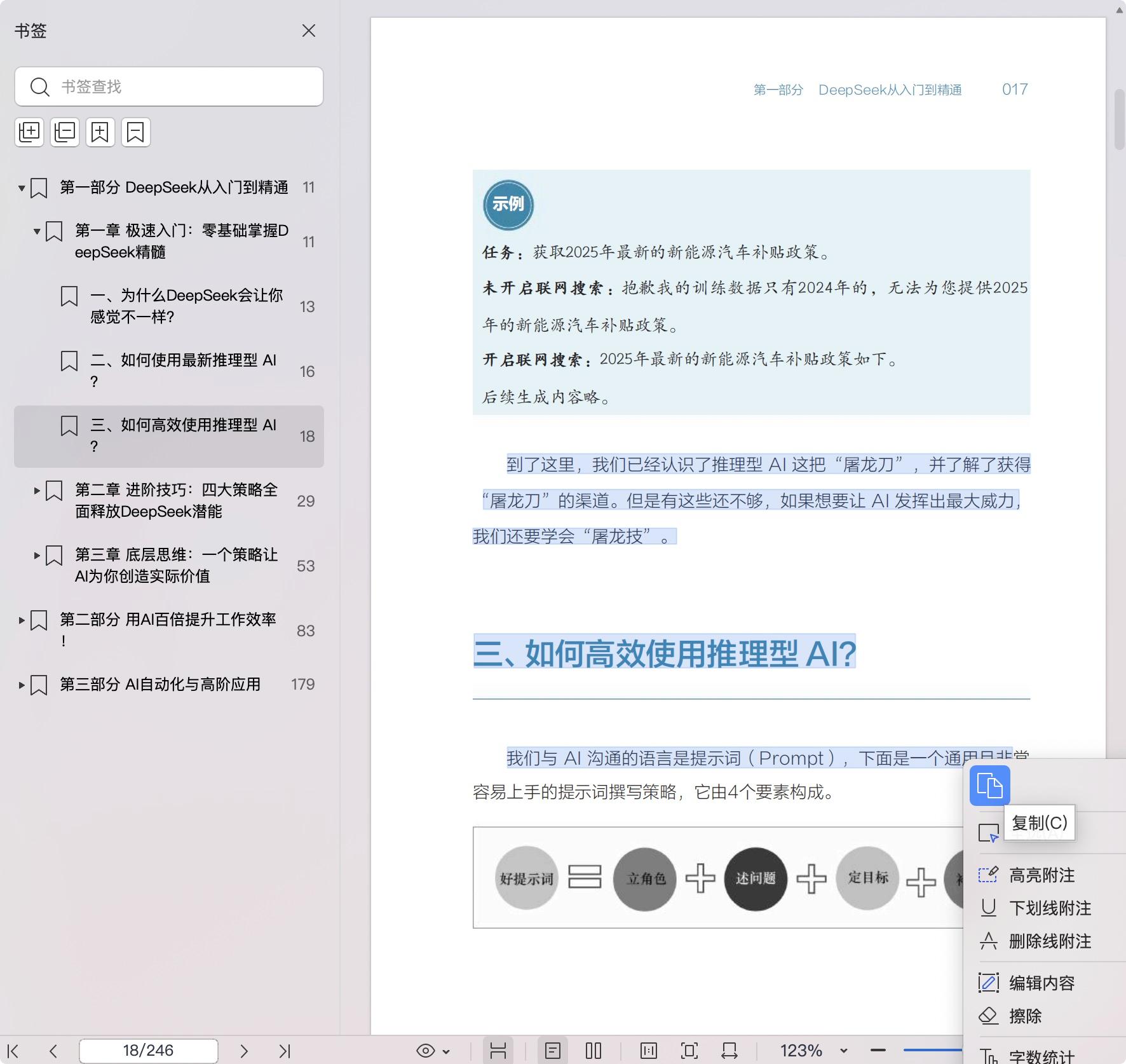The width and height of the screenshot is (1126, 1064).
Task: Expand the 第二章 进阶技巧 bookmark node
Action: point(36,489)
